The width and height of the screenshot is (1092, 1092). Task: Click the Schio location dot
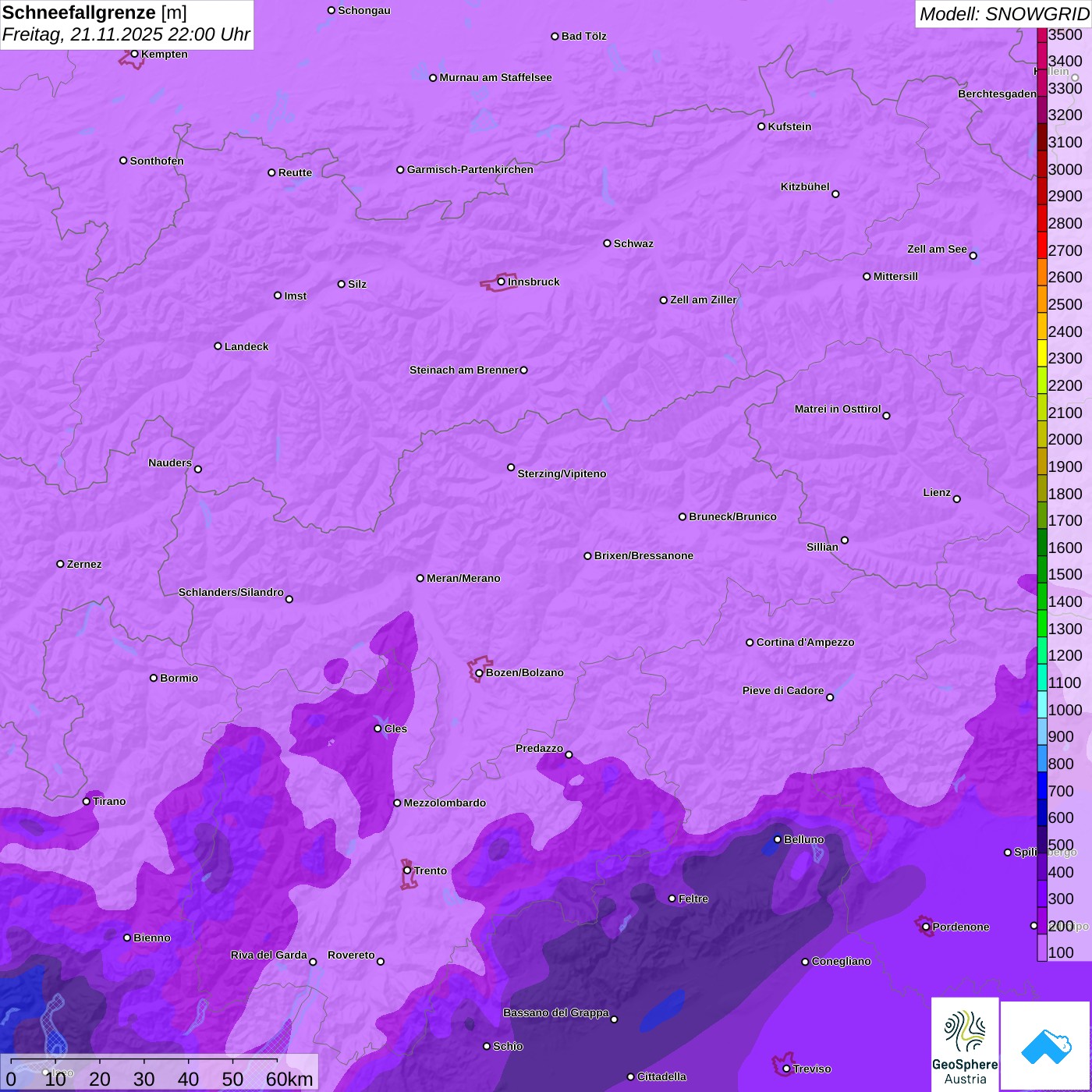point(487,1046)
